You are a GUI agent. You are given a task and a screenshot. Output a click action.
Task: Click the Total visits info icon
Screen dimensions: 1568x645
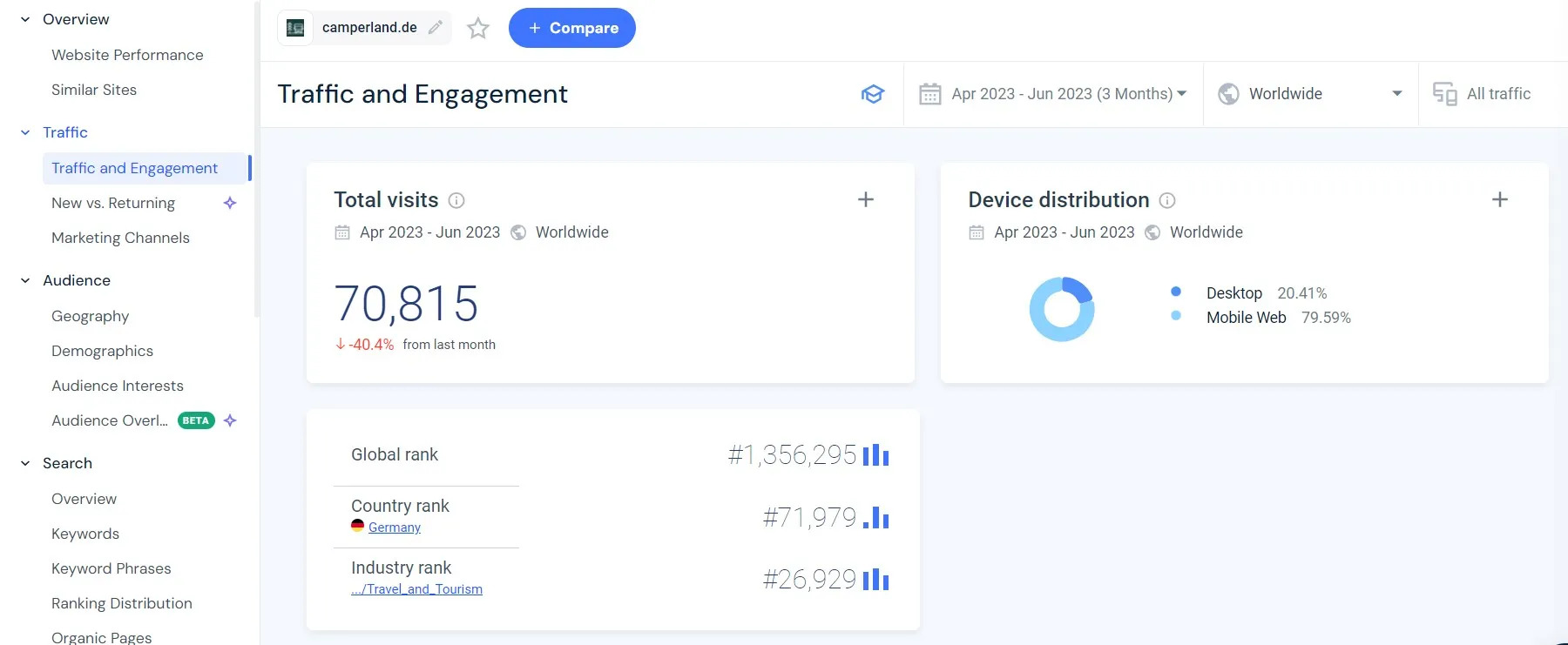(x=456, y=200)
